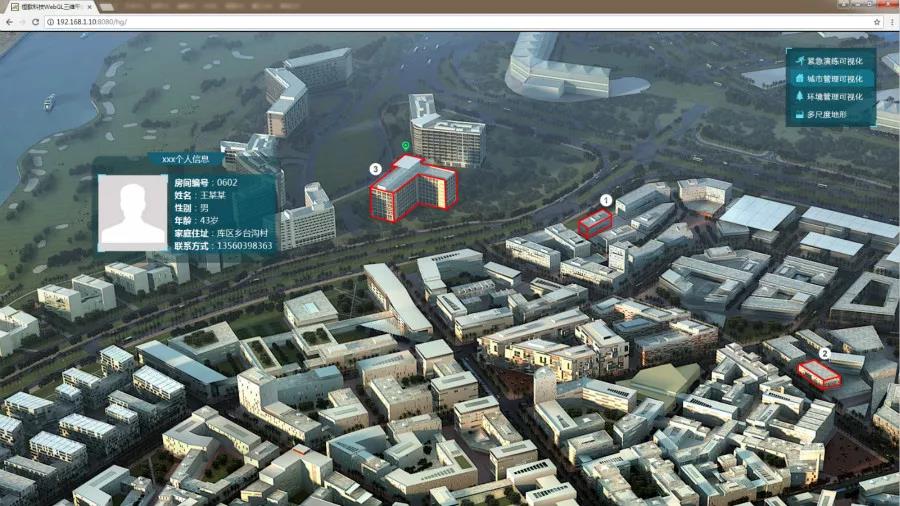This screenshot has width=900, height=506.
Task: Bookmark the page with the star icon
Action: pyautogui.click(x=876, y=22)
